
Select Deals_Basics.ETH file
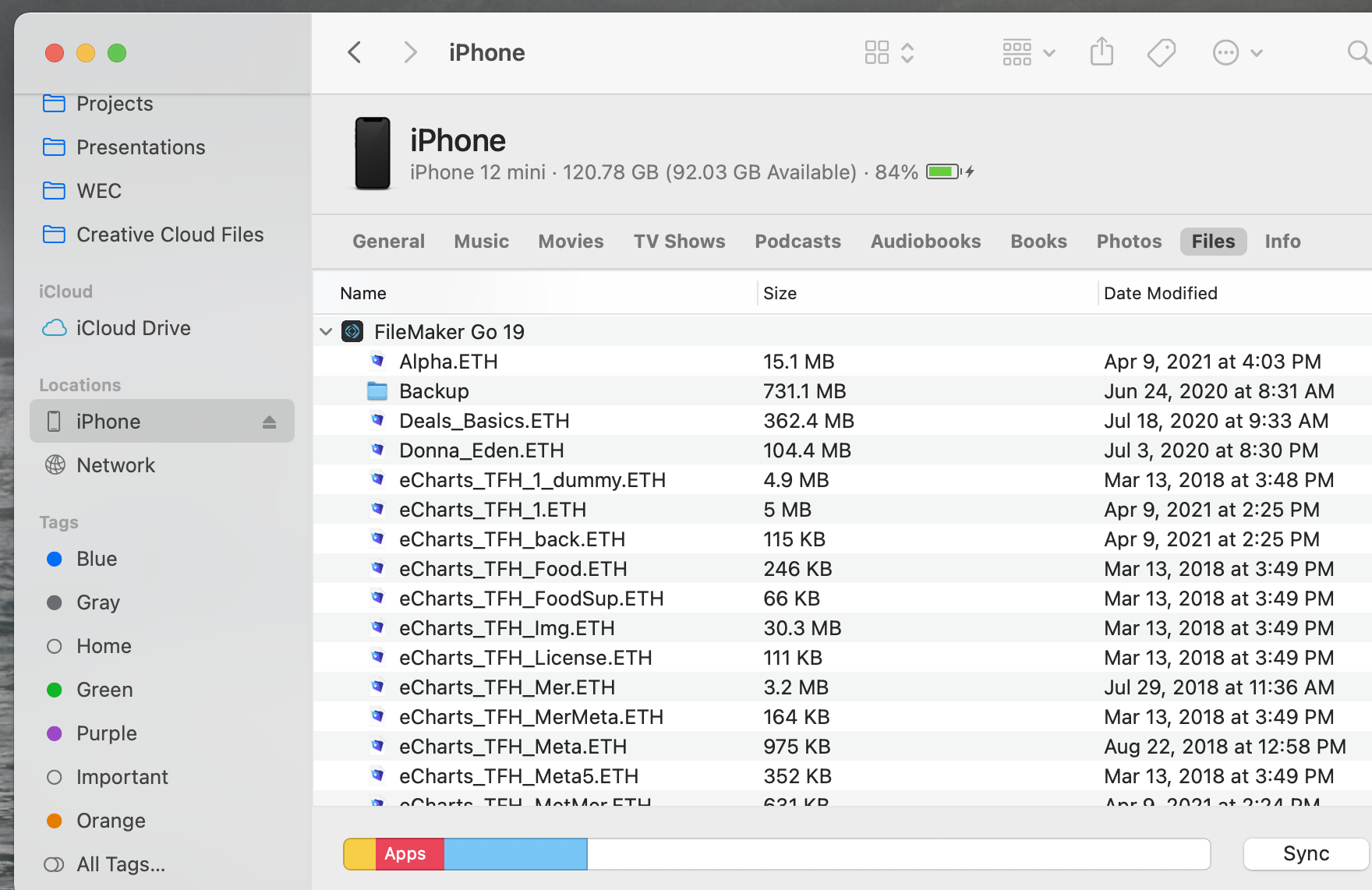click(x=842, y=421)
